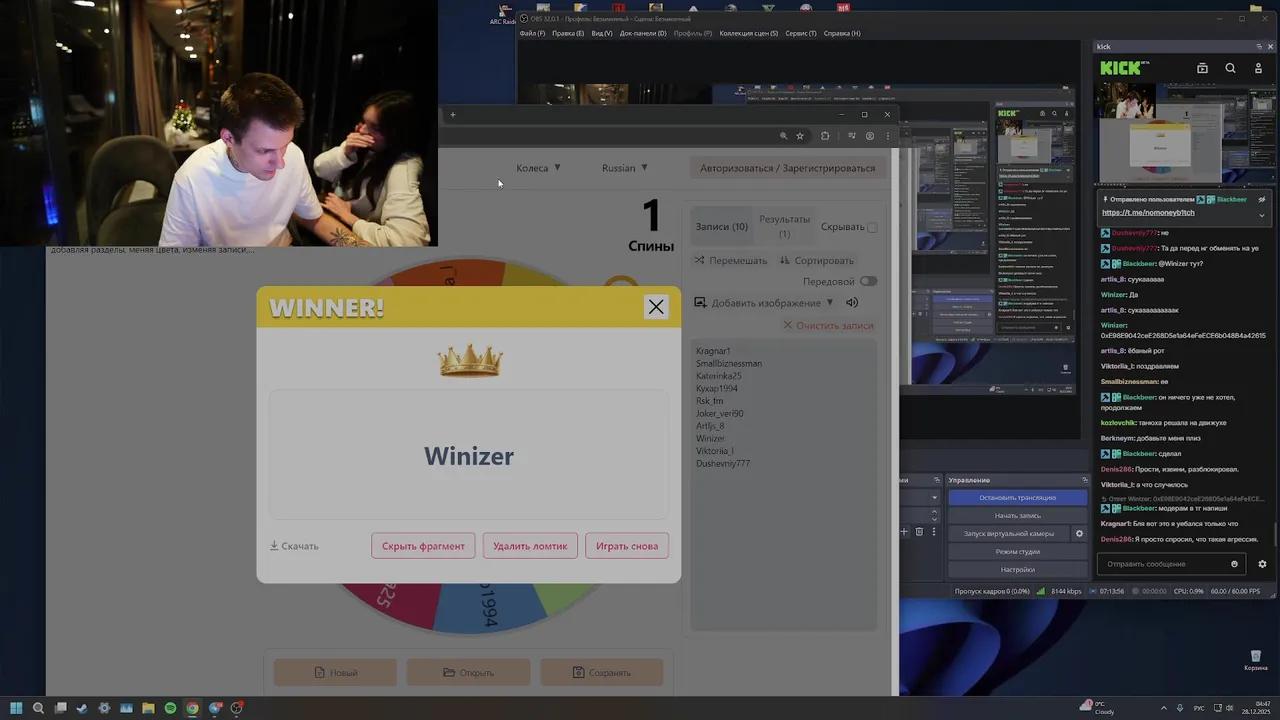Expand the Добавить изображение dropdown
Image resolution: width=1280 pixels, height=720 pixels.
click(x=764, y=303)
